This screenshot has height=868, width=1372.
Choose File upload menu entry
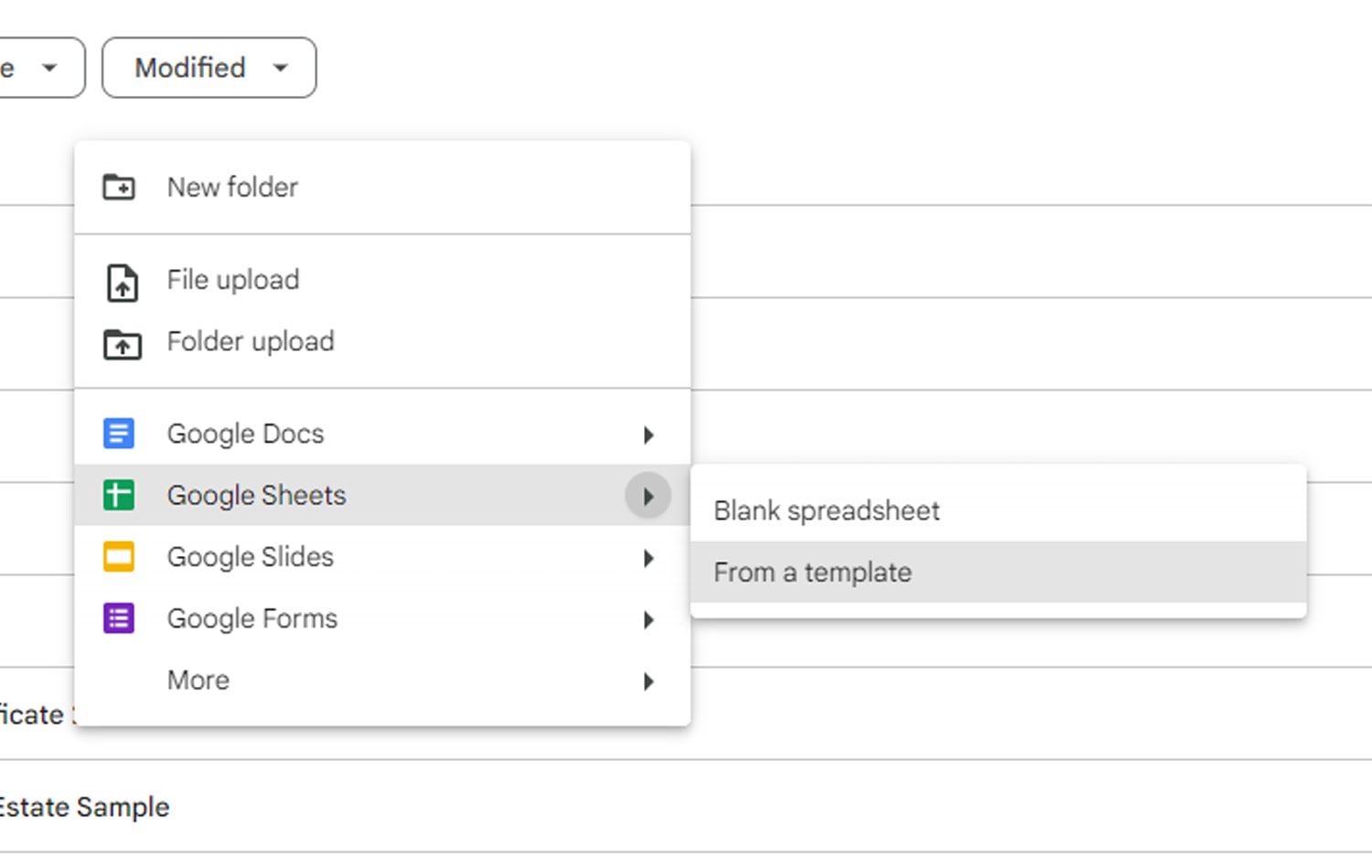pyautogui.click(x=382, y=280)
